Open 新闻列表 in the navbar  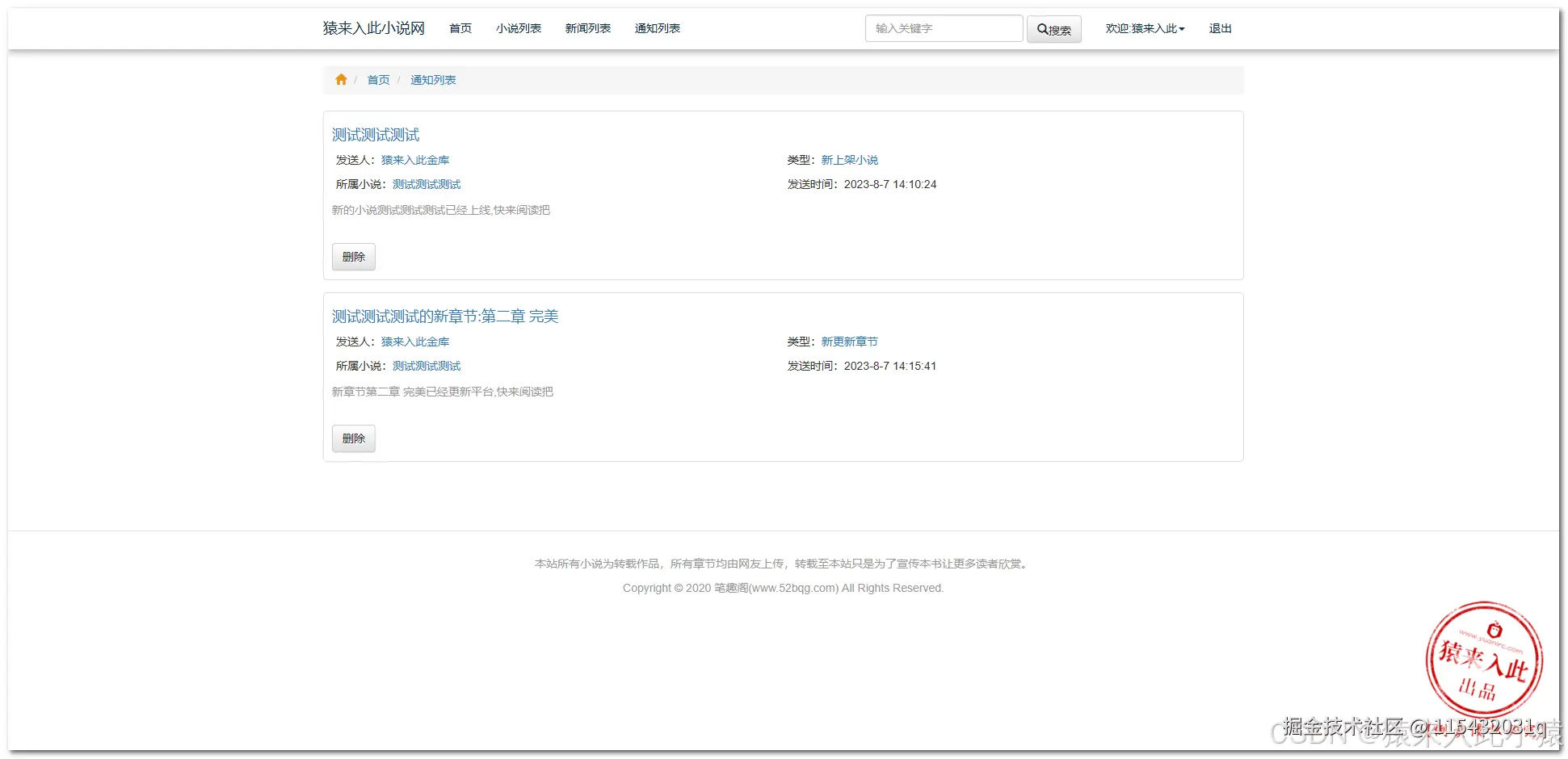[588, 28]
